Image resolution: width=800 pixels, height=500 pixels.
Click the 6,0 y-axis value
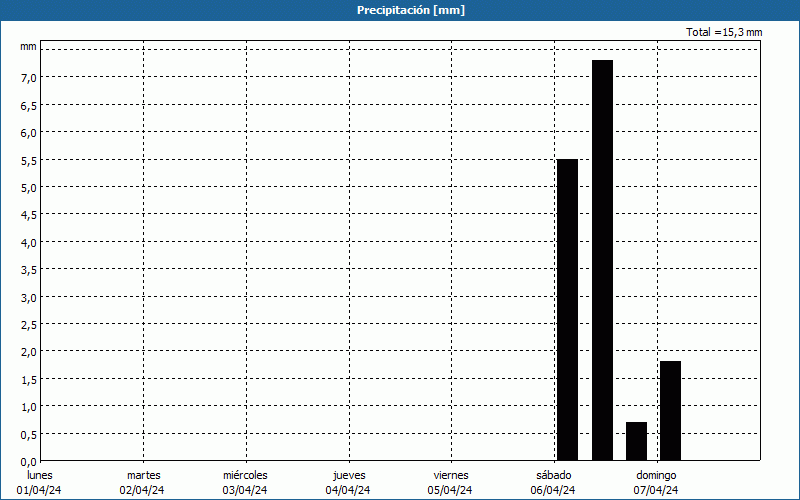coord(29,133)
